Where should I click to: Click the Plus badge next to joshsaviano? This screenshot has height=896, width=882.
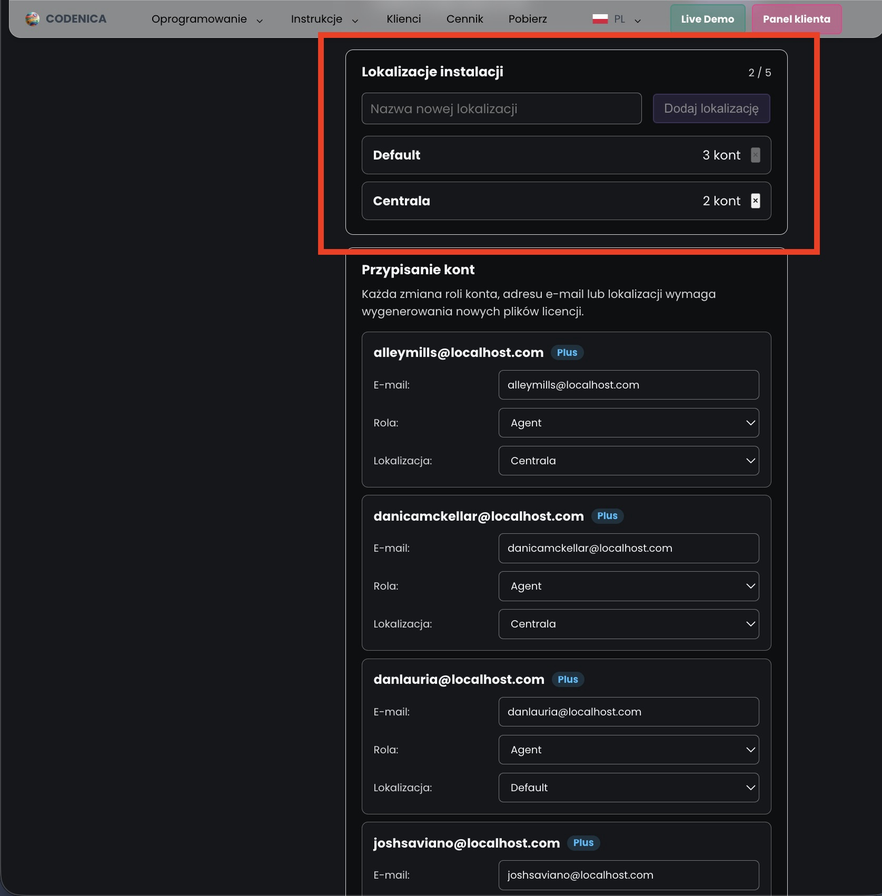pos(583,843)
